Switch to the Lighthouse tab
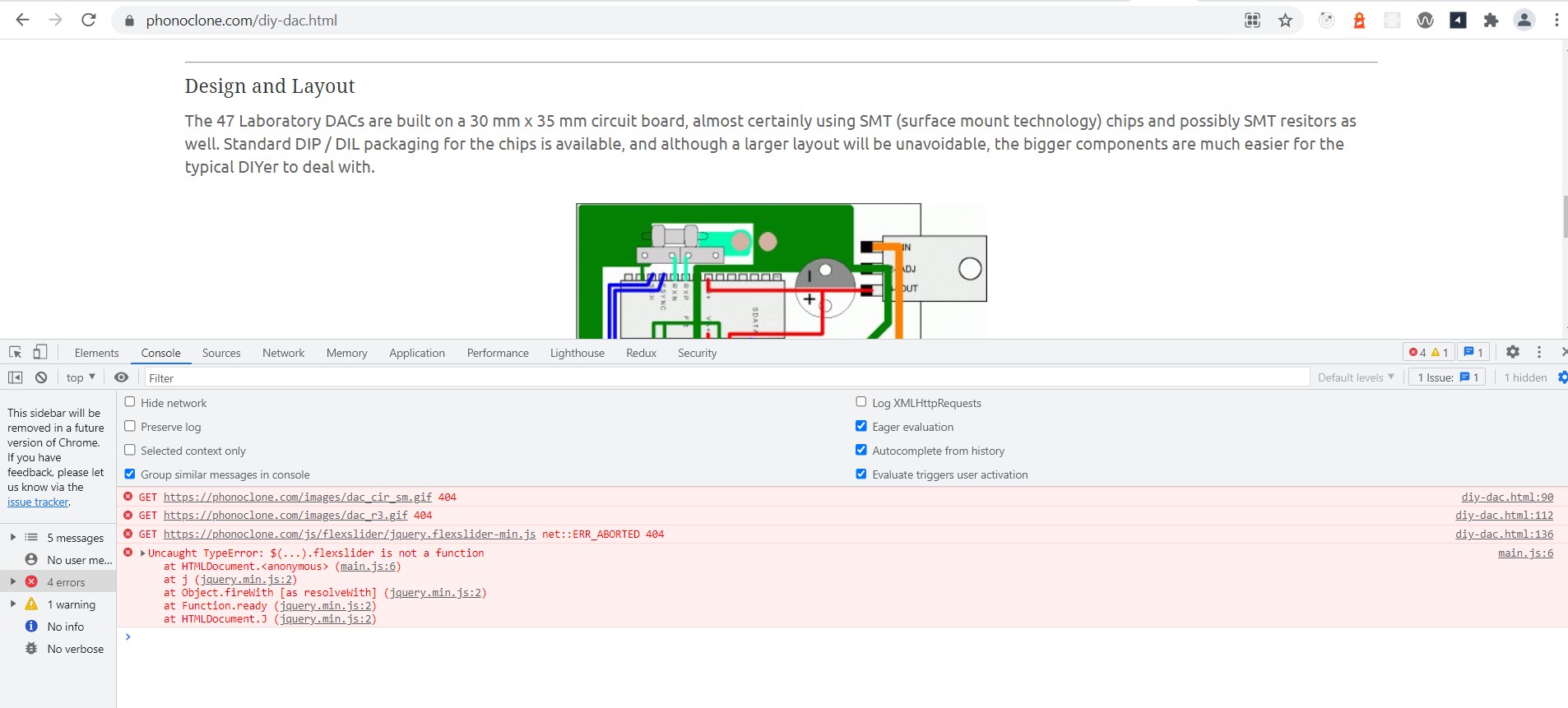The width and height of the screenshot is (1568, 708). click(577, 353)
